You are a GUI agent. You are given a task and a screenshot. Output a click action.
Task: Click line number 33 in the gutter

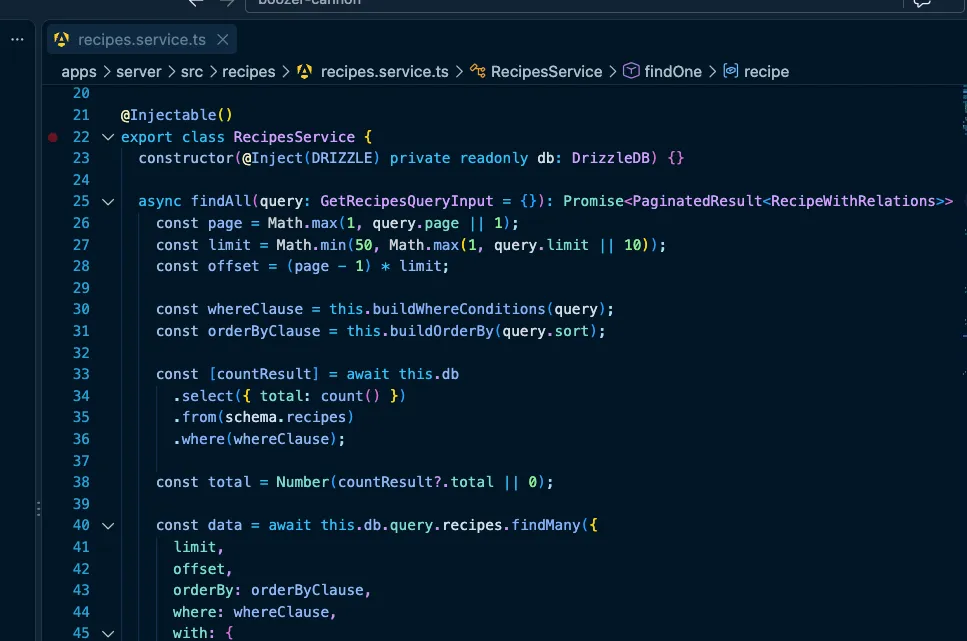point(81,374)
